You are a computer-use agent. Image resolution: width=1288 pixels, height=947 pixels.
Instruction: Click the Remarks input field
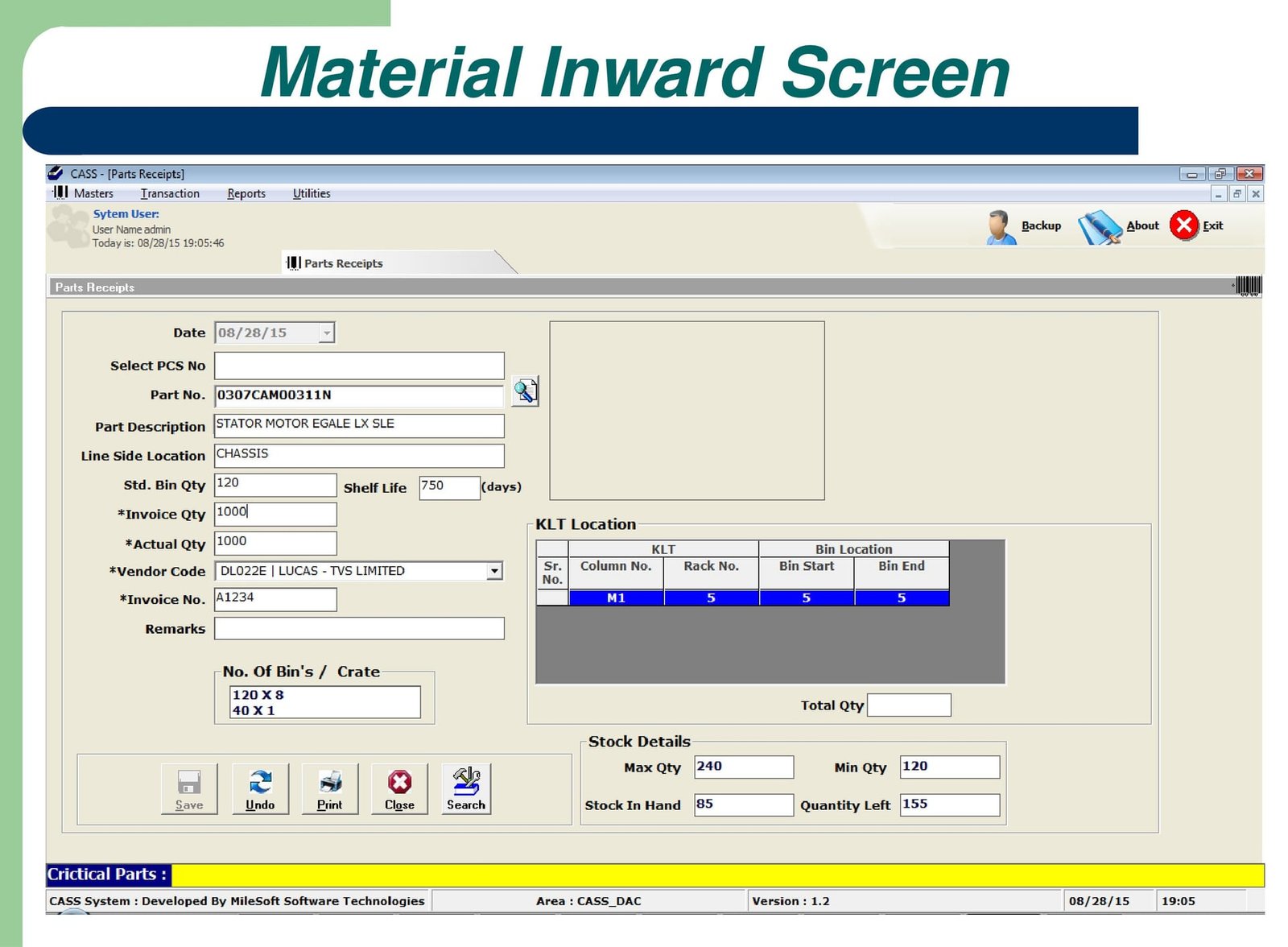pos(359,628)
